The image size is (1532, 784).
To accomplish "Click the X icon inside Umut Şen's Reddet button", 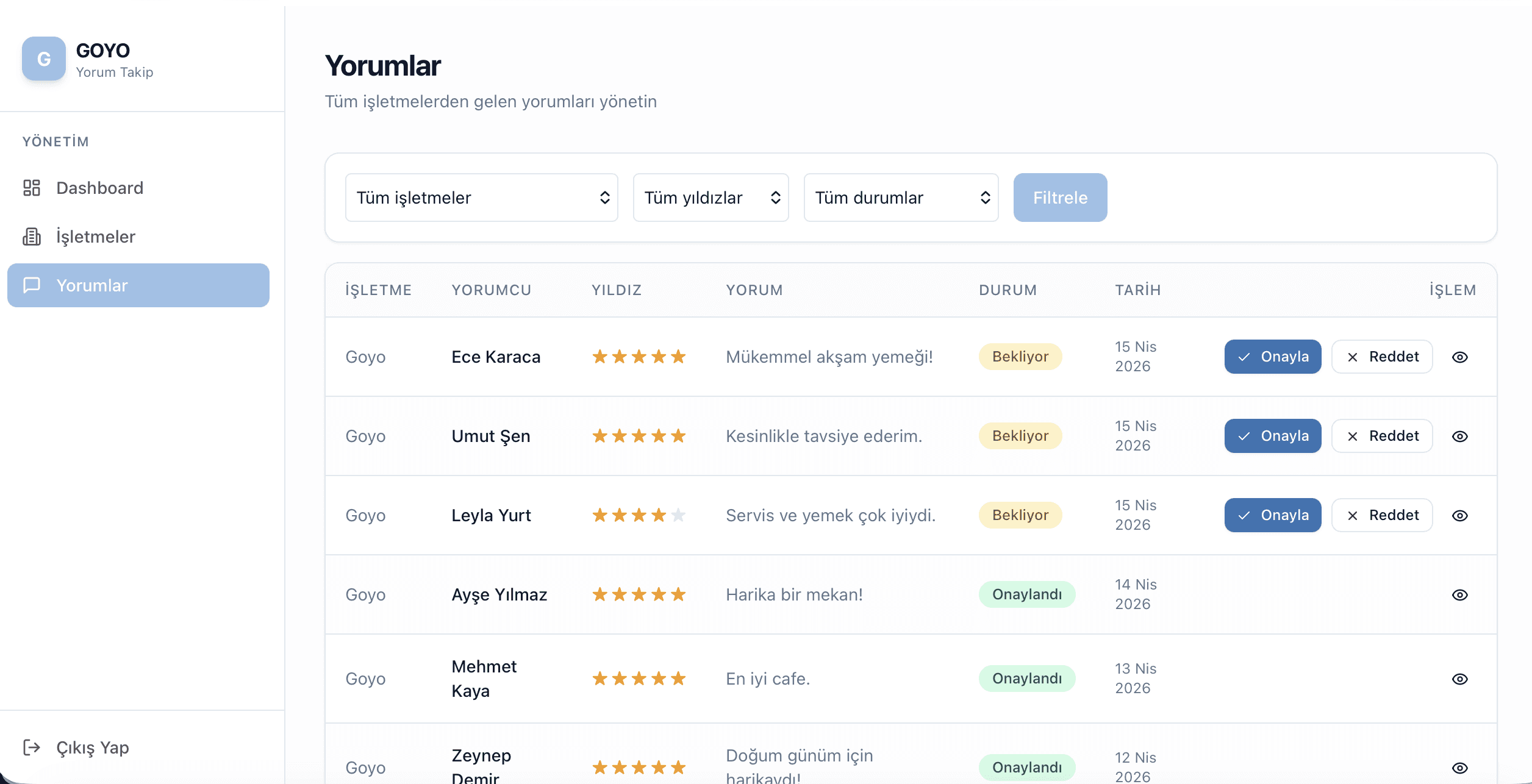I will (1353, 435).
